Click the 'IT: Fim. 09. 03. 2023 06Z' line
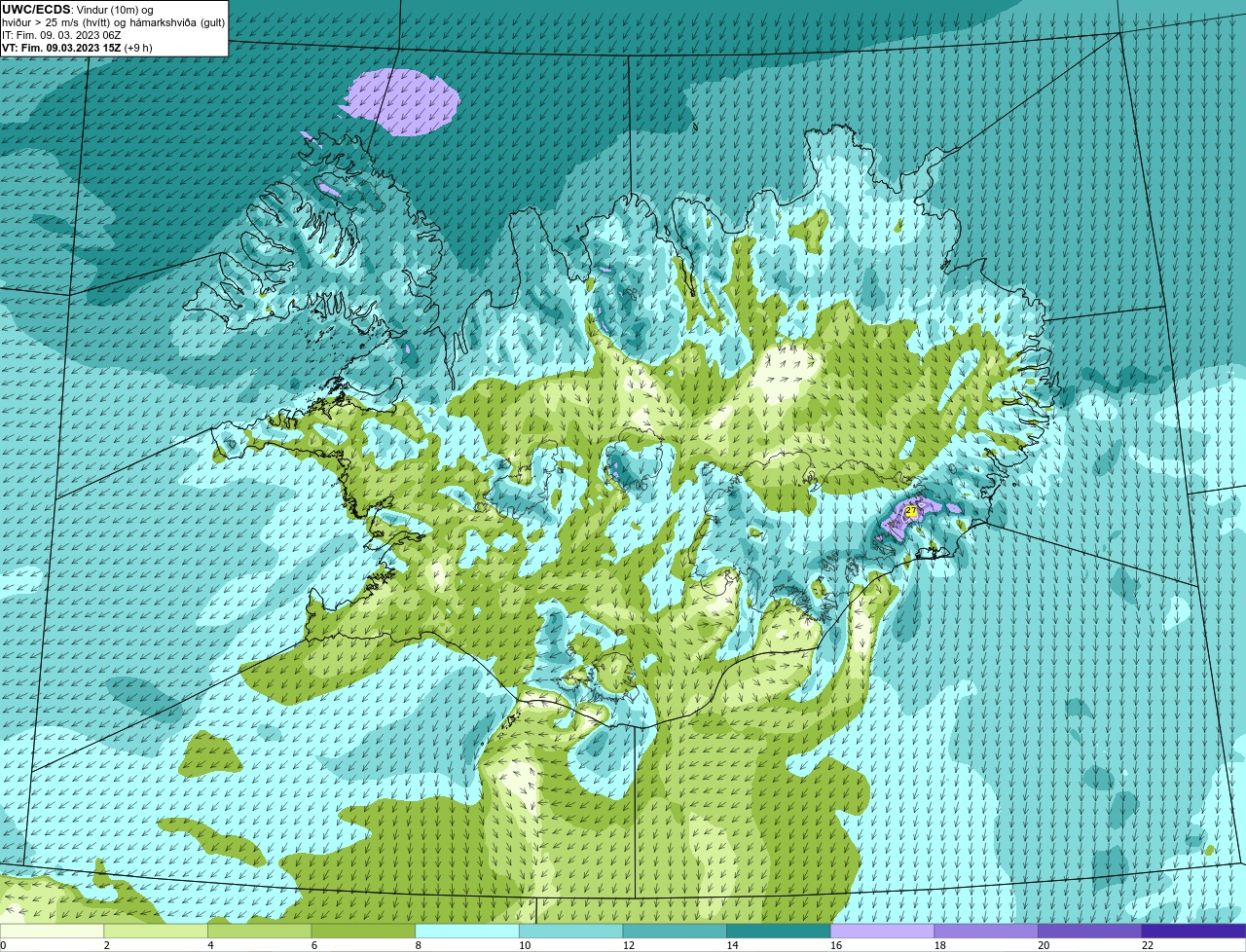Viewport: 1246px width, 952px height. [x=61, y=35]
